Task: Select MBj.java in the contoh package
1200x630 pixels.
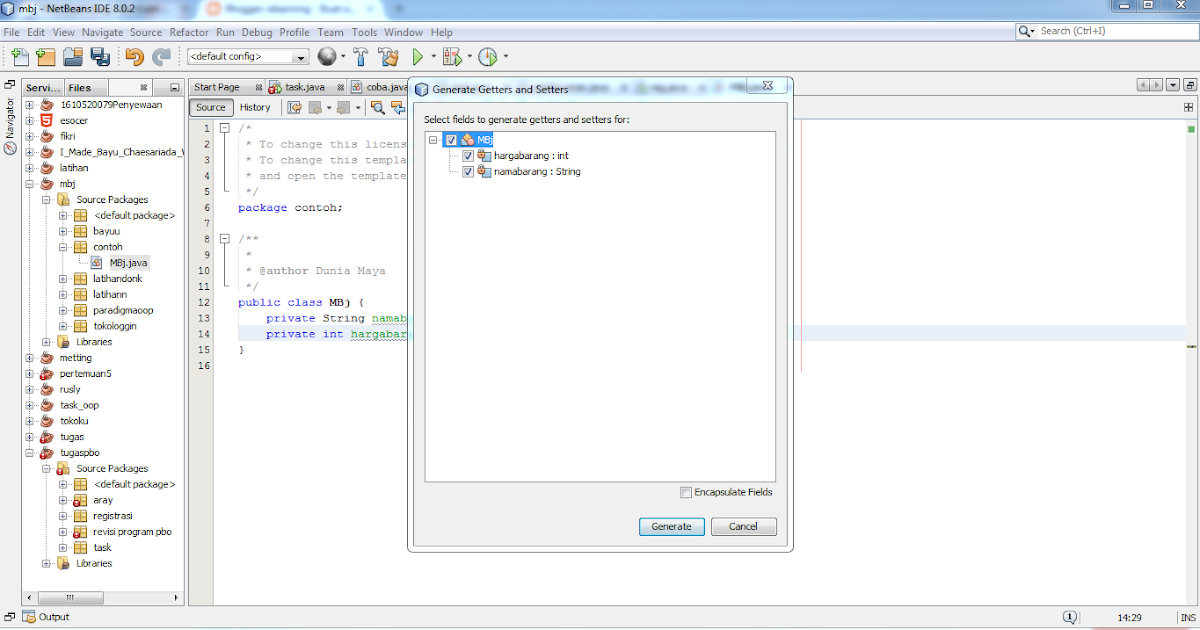Action: tap(127, 262)
